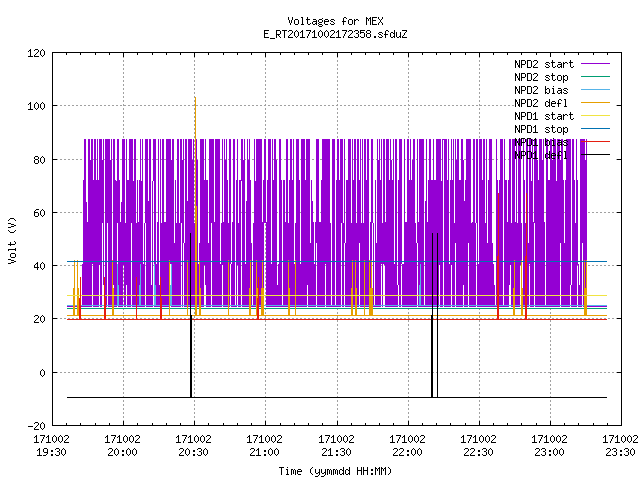Click the x-axis tick label 19:30

point(51,452)
